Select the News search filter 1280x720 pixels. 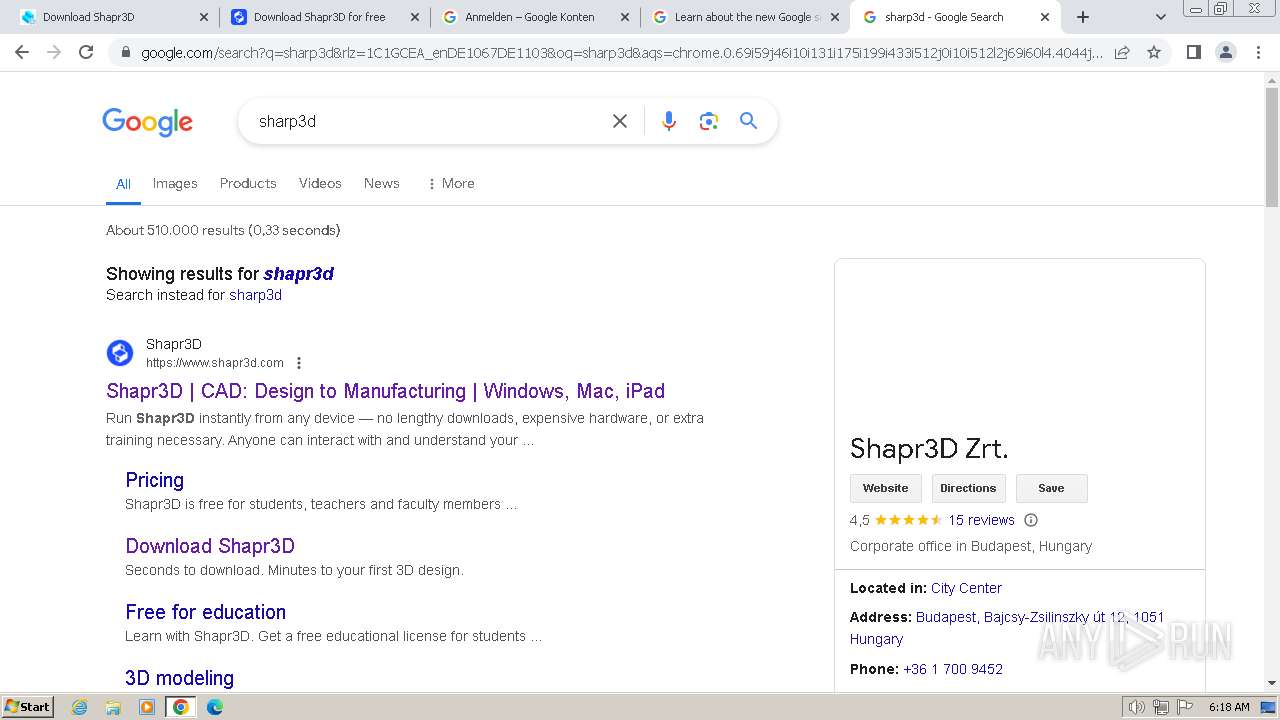[x=382, y=183]
